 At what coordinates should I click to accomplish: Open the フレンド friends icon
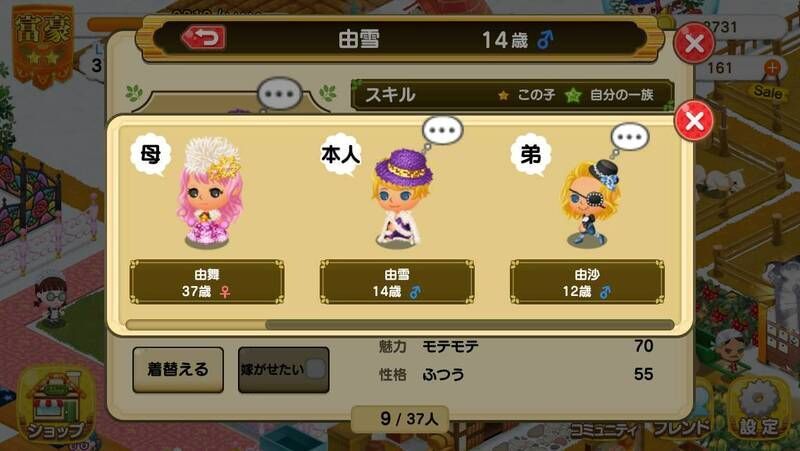pyautogui.click(x=681, y=427)
